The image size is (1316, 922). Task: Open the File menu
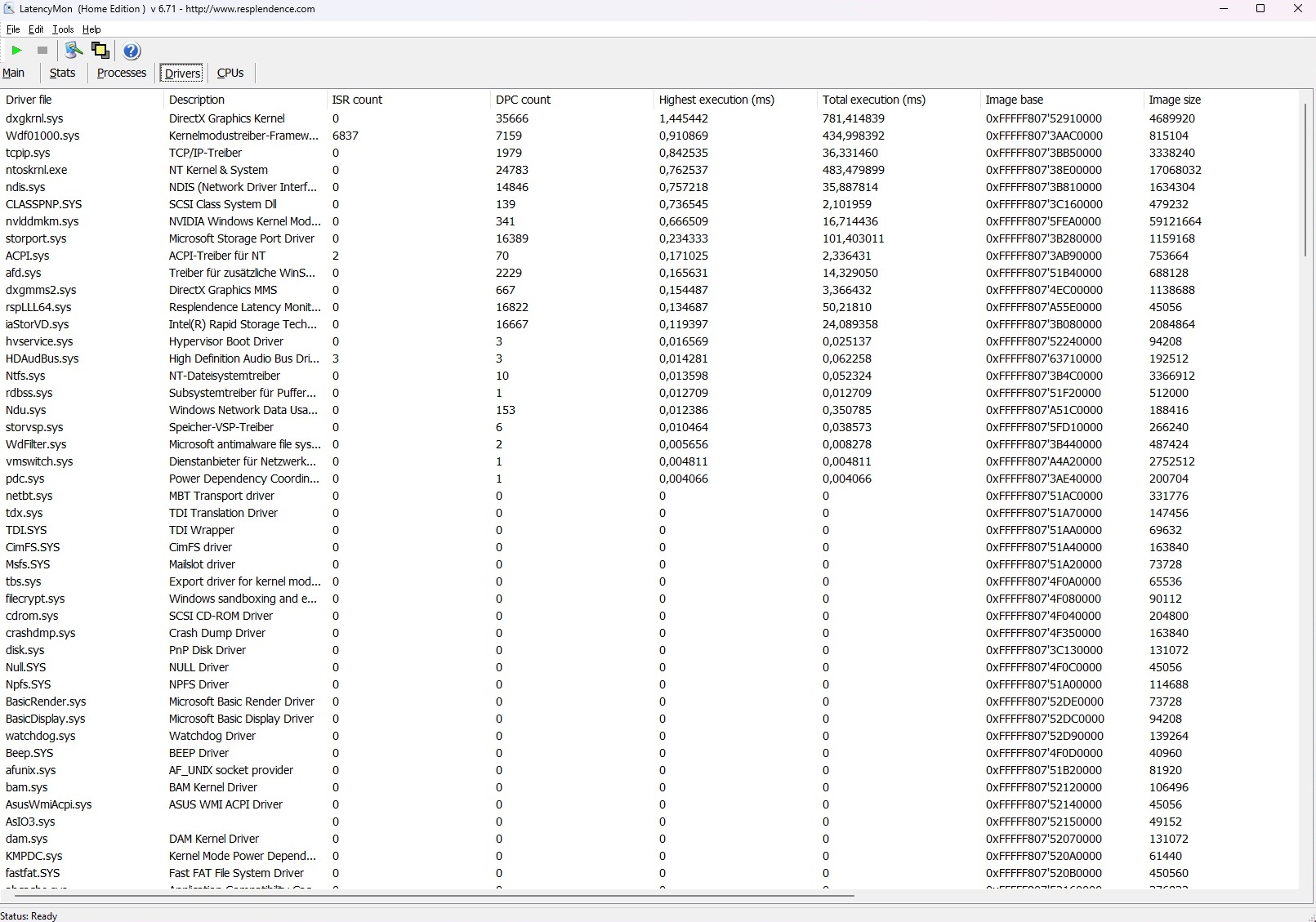[13, 29]
